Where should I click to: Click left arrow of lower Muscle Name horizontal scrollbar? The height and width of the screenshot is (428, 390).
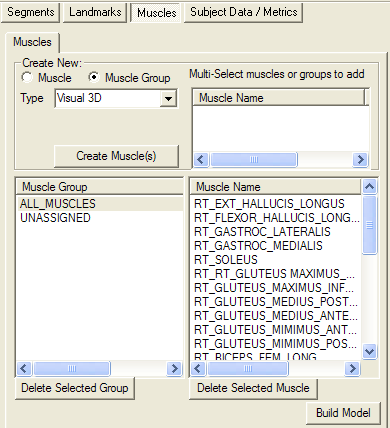[198, 368]
